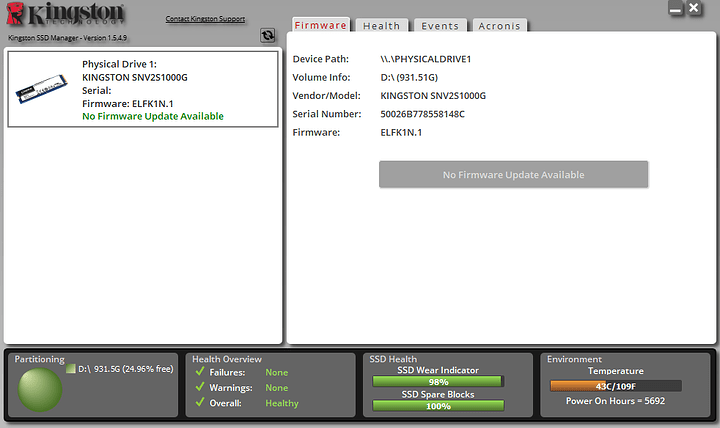Click the Overall green checkmark icon
The height and width of the screenshot is (428, 720).
point(200,402)
